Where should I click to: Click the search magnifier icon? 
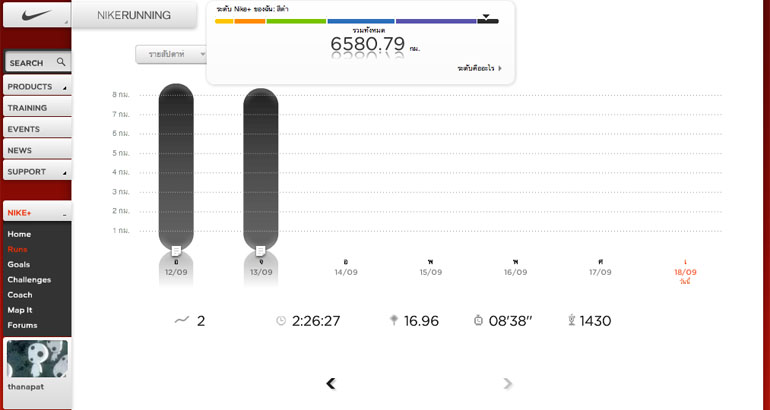coord(61,62)
